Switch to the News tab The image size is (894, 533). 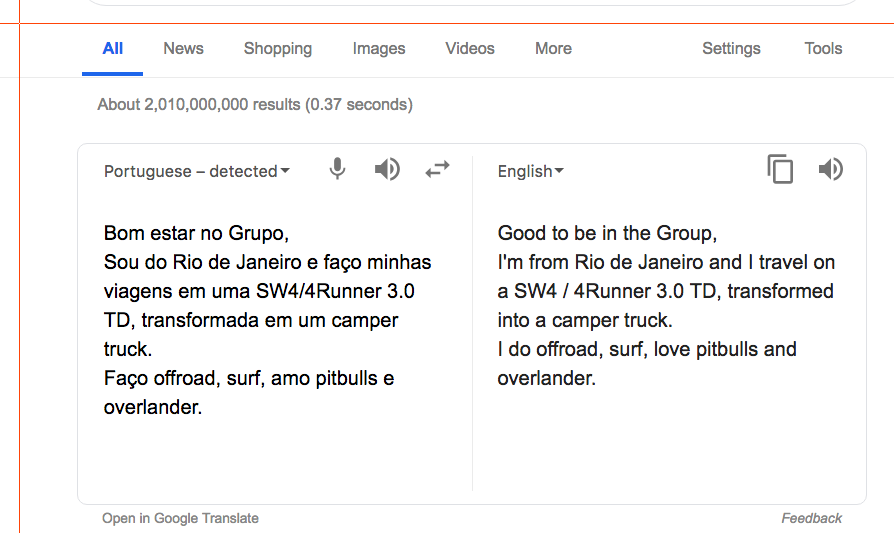point(183,48)
